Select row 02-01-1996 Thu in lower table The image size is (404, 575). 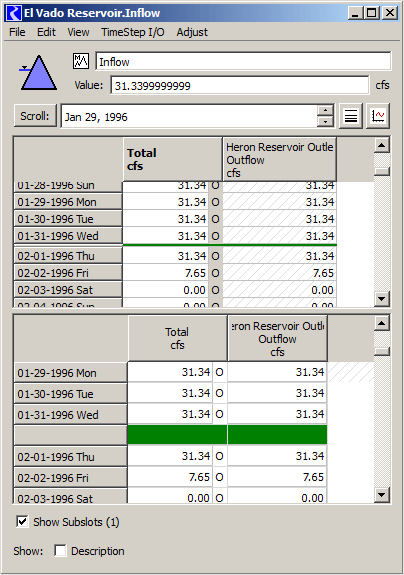click(71, 457)
